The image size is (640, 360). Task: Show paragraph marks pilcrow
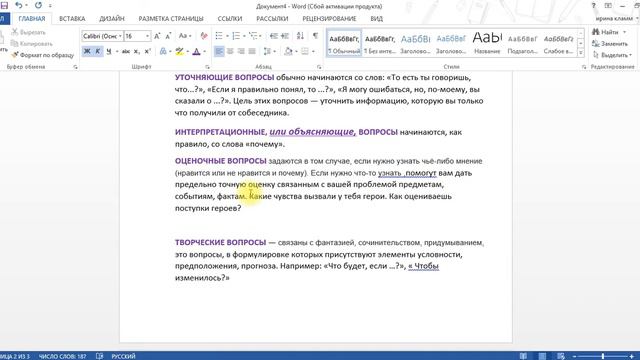coord(316,36)
